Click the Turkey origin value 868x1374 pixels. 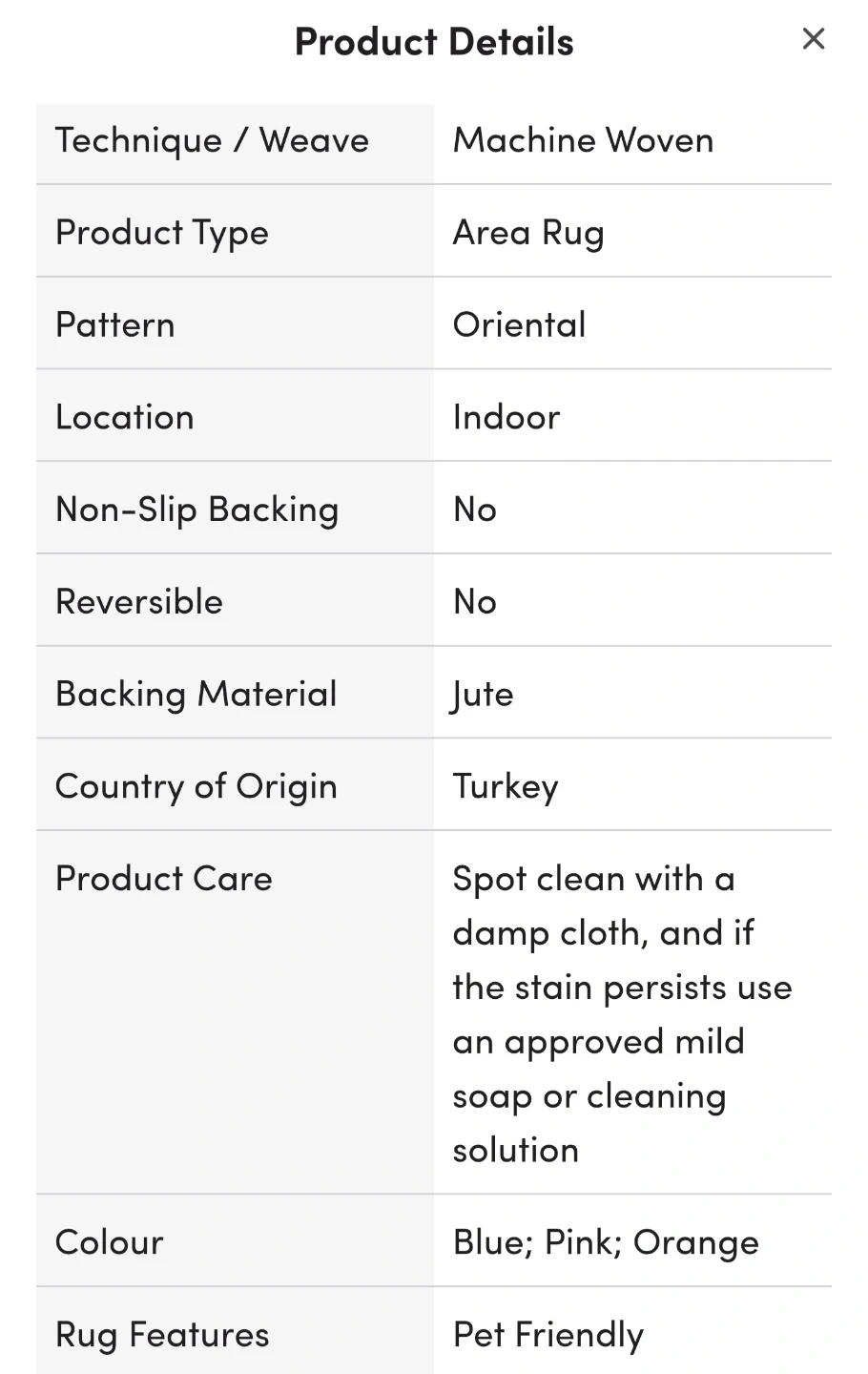506,787
